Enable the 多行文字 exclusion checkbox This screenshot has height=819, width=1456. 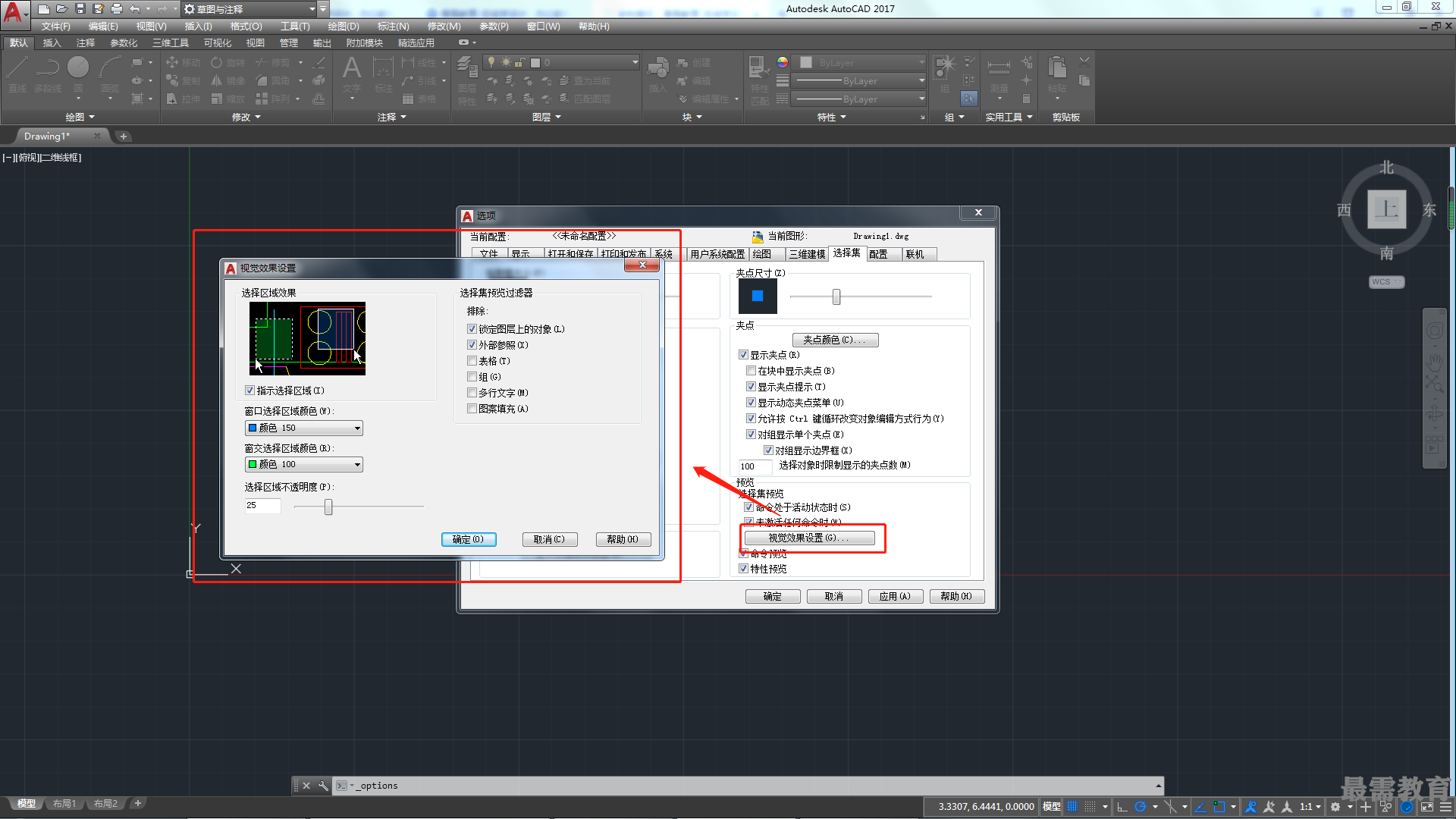point(472,393)
